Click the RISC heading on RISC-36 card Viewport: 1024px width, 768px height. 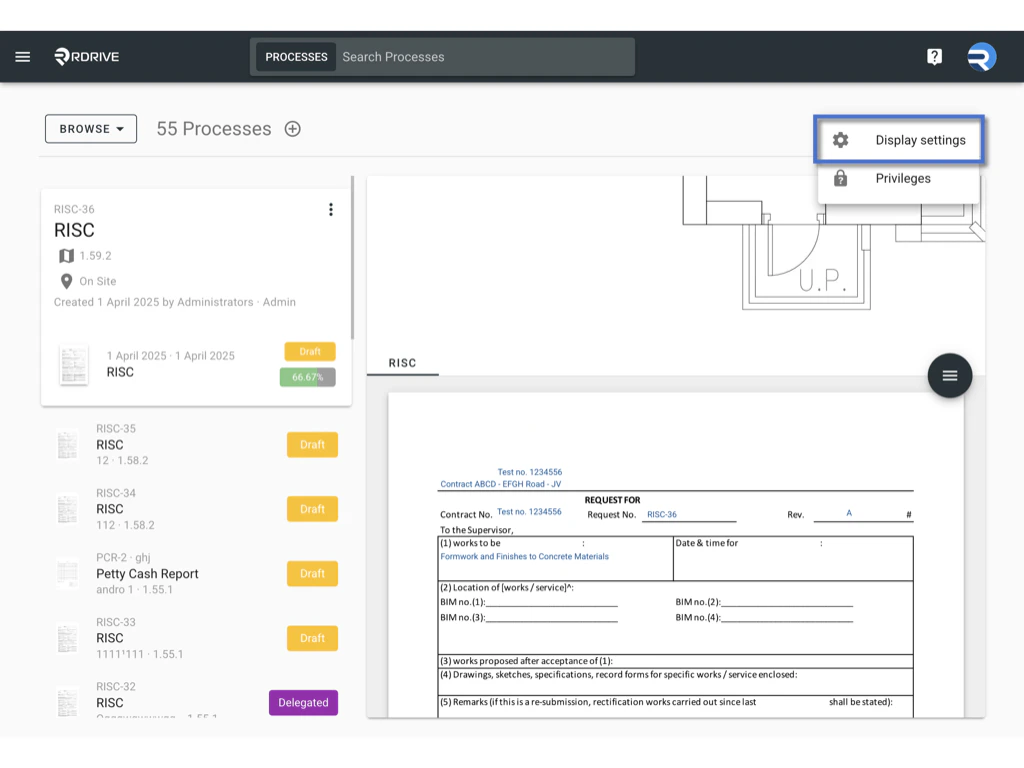tap(74, 230)
